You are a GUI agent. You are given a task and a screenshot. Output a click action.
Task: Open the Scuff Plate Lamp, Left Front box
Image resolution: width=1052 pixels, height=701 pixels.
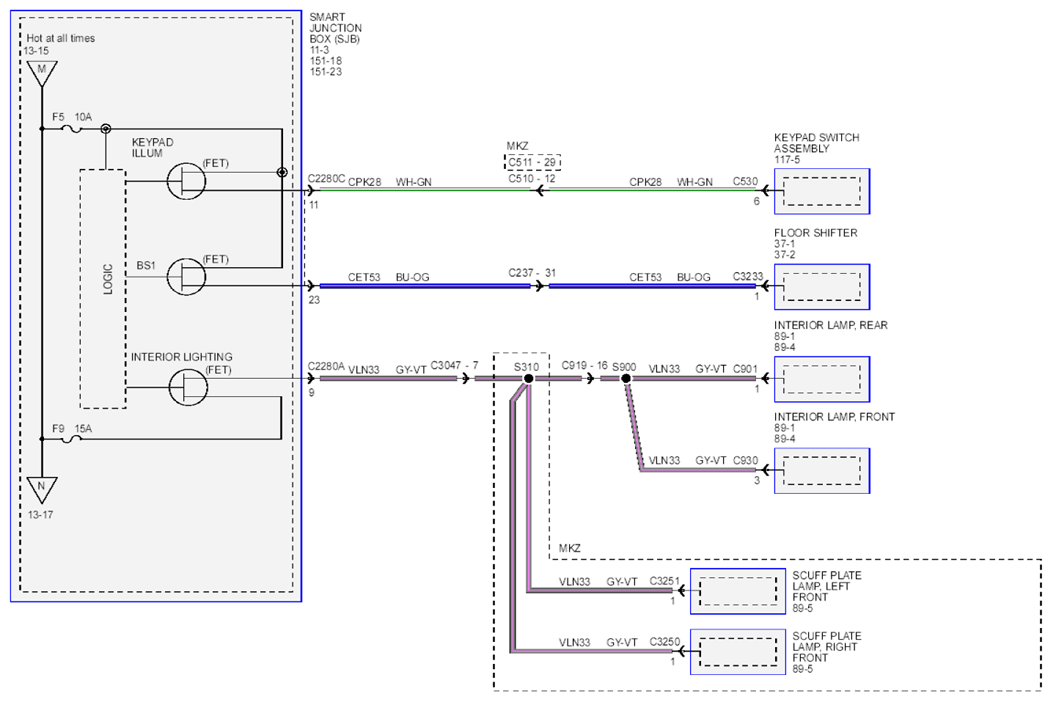738,591
